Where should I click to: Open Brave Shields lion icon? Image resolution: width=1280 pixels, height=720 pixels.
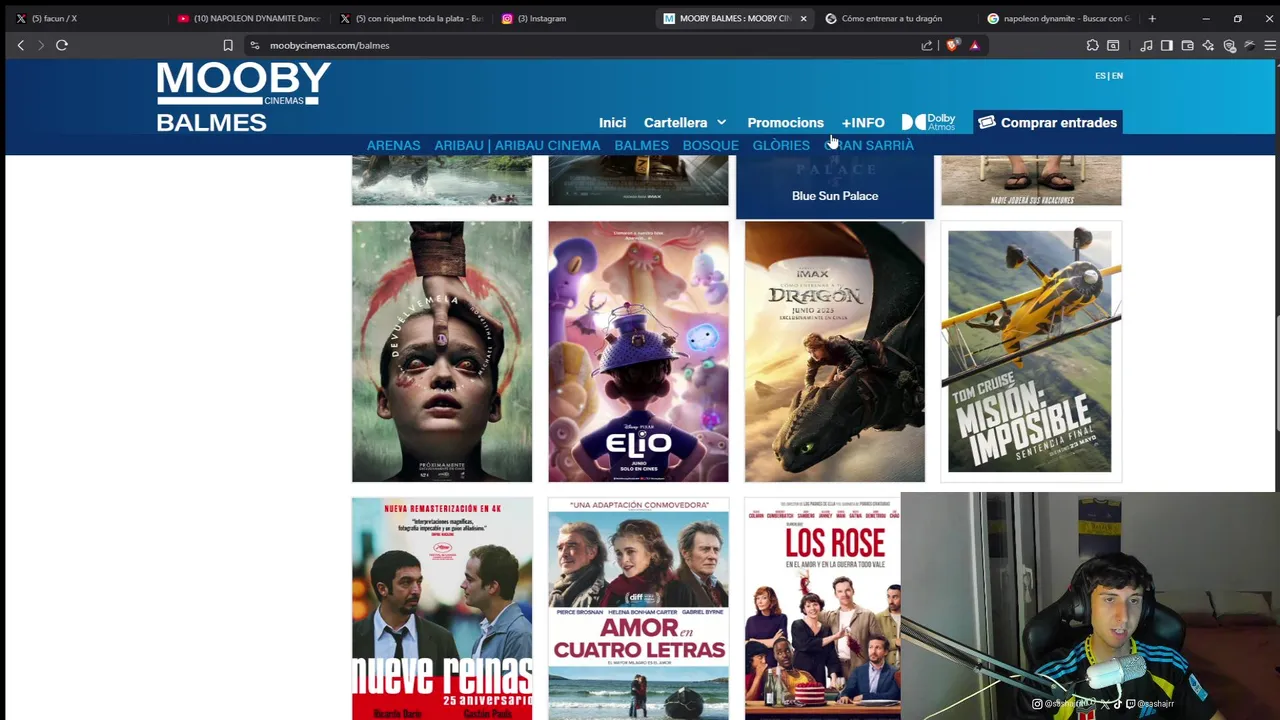click(952, 45)
